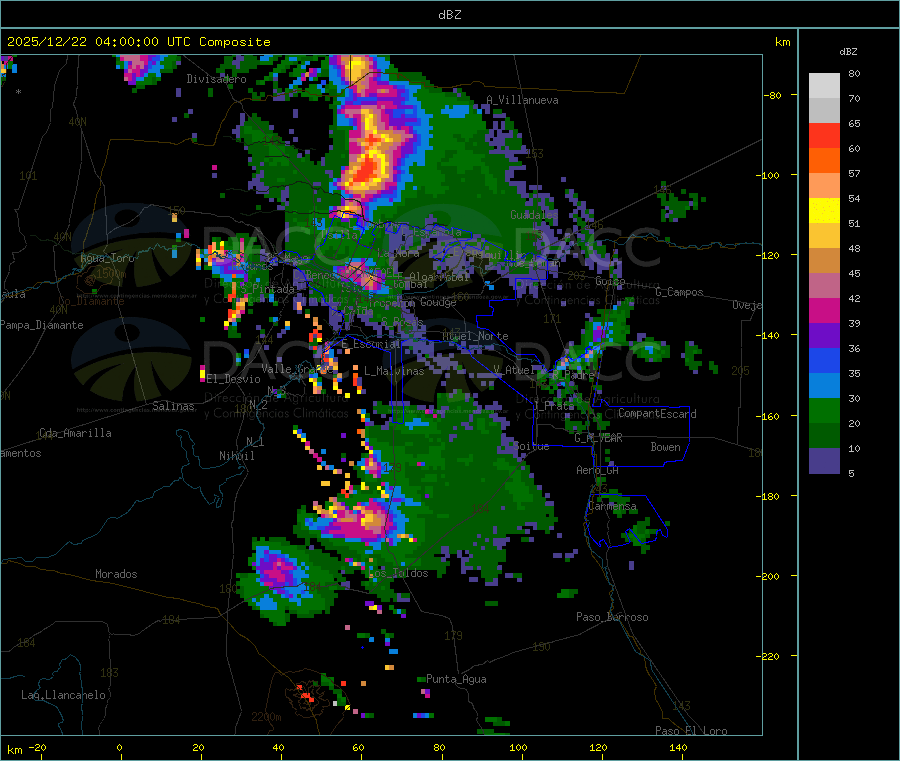
Task: Click the Guadales map label
Action: [534, 215]
